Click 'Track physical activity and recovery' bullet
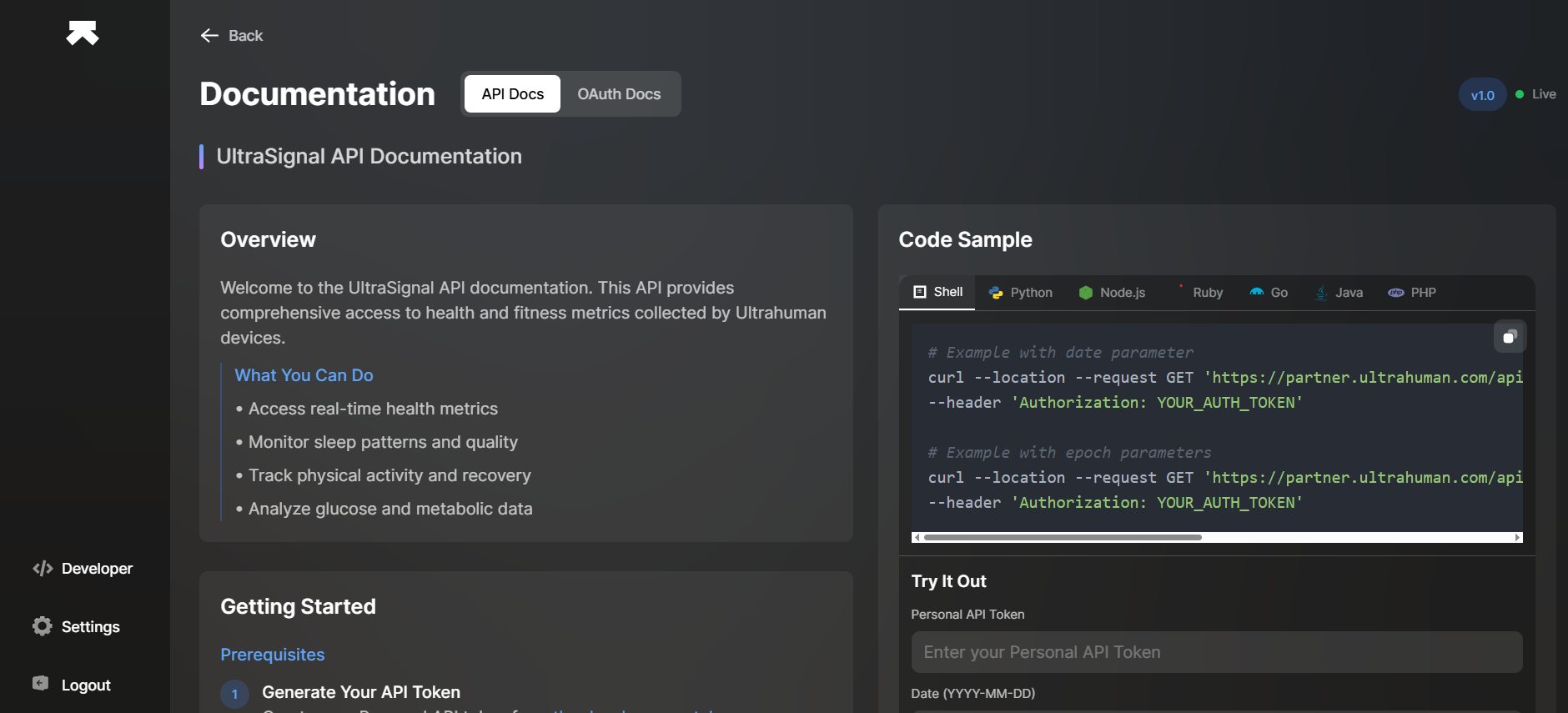 click(x=389, y=475)
